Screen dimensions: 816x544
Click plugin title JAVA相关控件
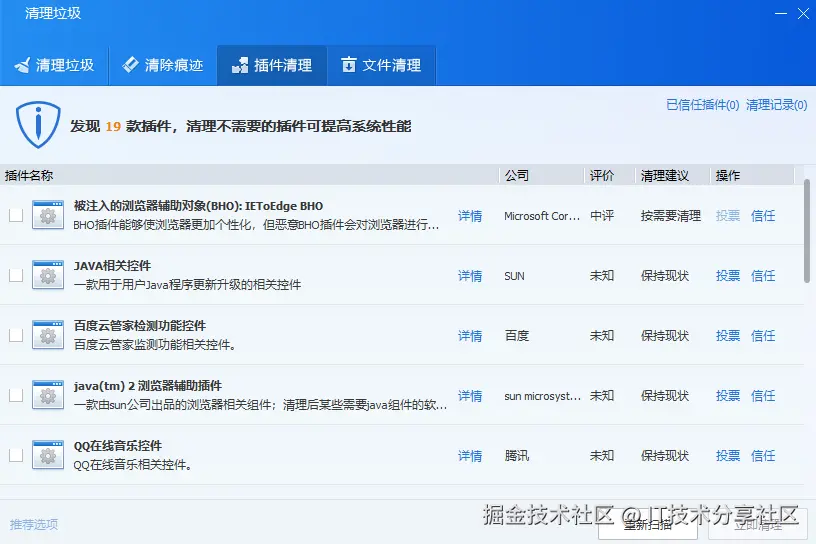tap(112, 265)
